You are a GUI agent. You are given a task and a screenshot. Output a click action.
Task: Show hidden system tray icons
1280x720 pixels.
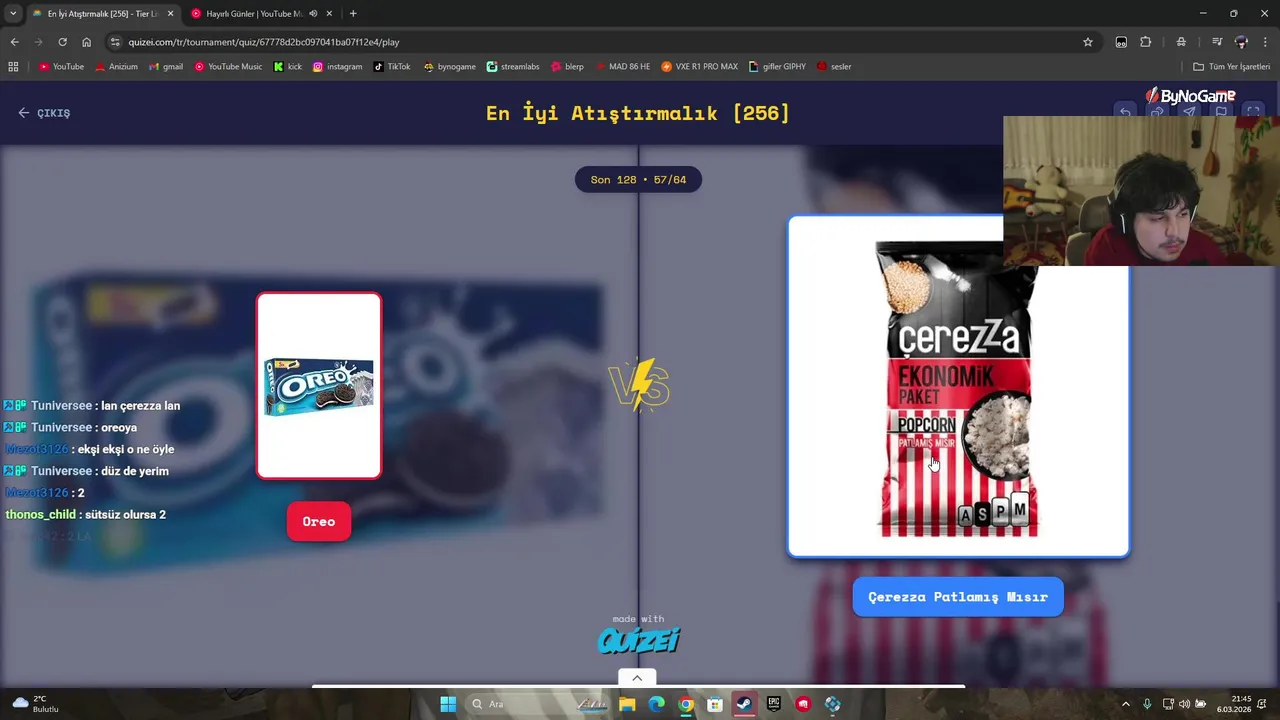coord(1125,704)
